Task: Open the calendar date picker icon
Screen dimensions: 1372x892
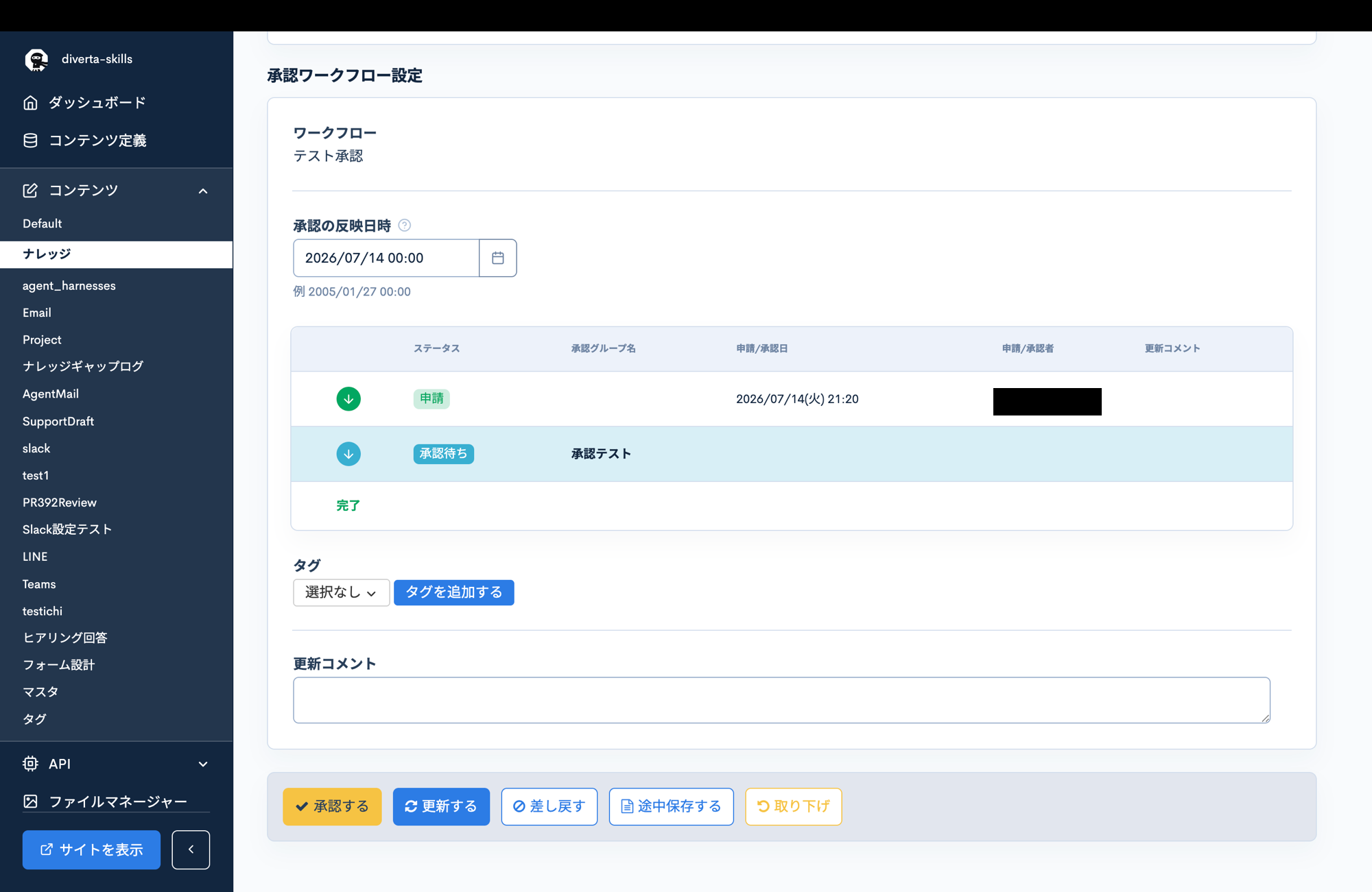Action: [x=498, y=258]
